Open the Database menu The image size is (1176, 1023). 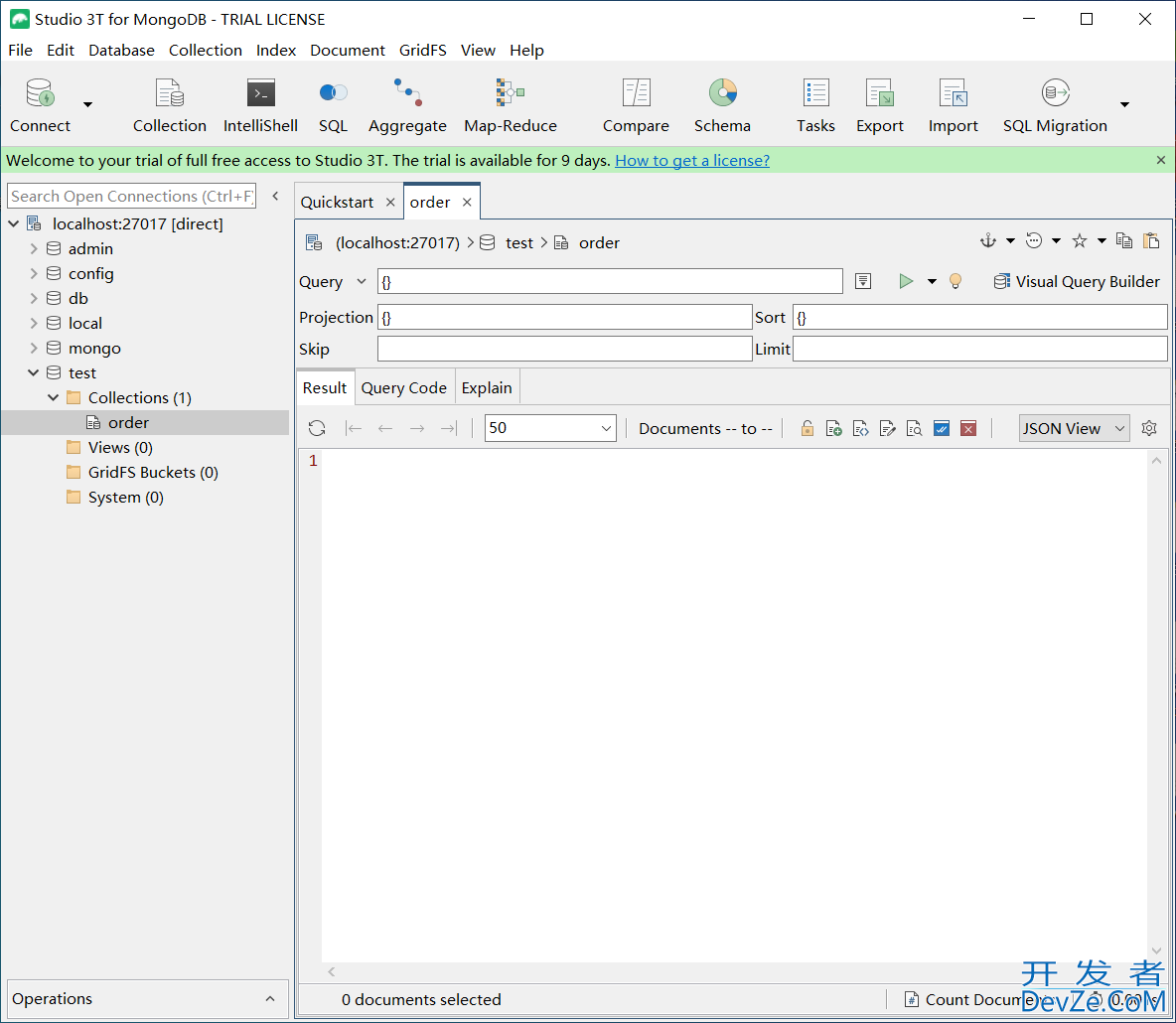121,51
